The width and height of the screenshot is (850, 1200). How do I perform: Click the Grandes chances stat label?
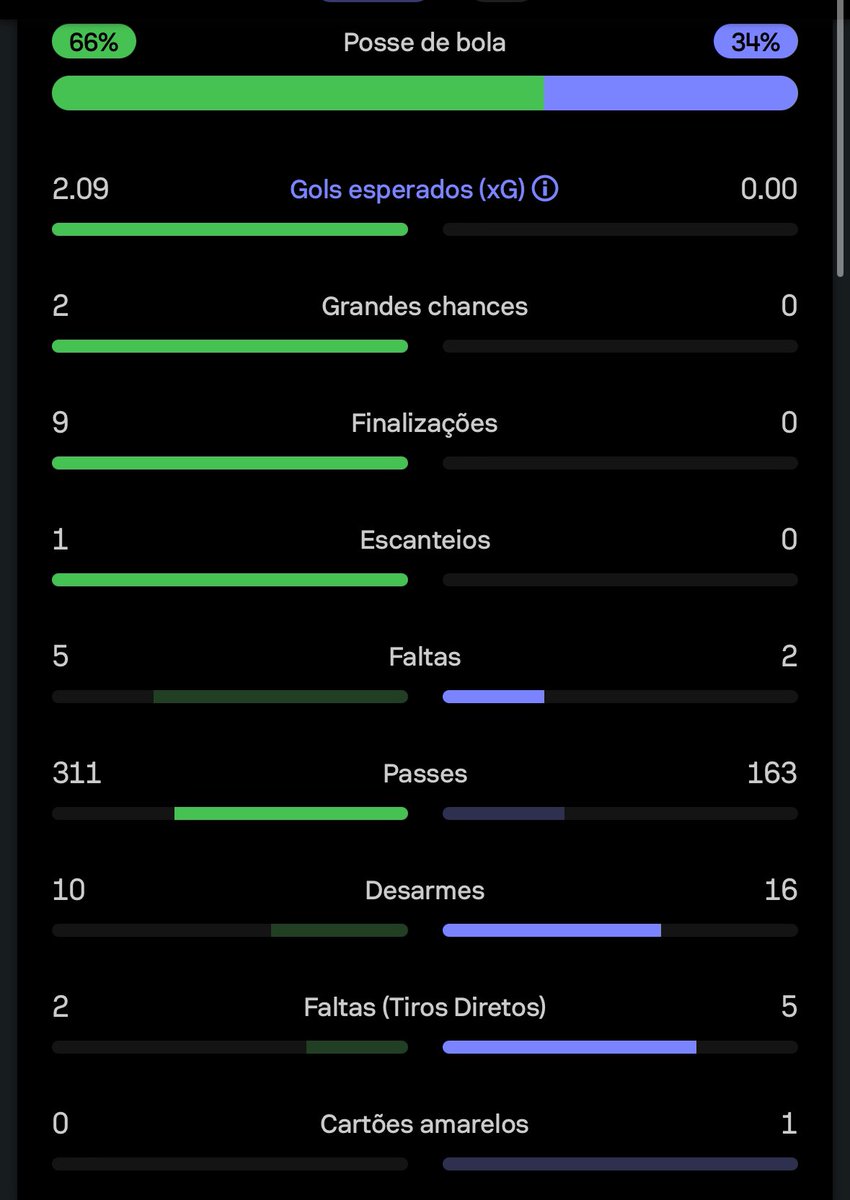[x=424, y=306]
